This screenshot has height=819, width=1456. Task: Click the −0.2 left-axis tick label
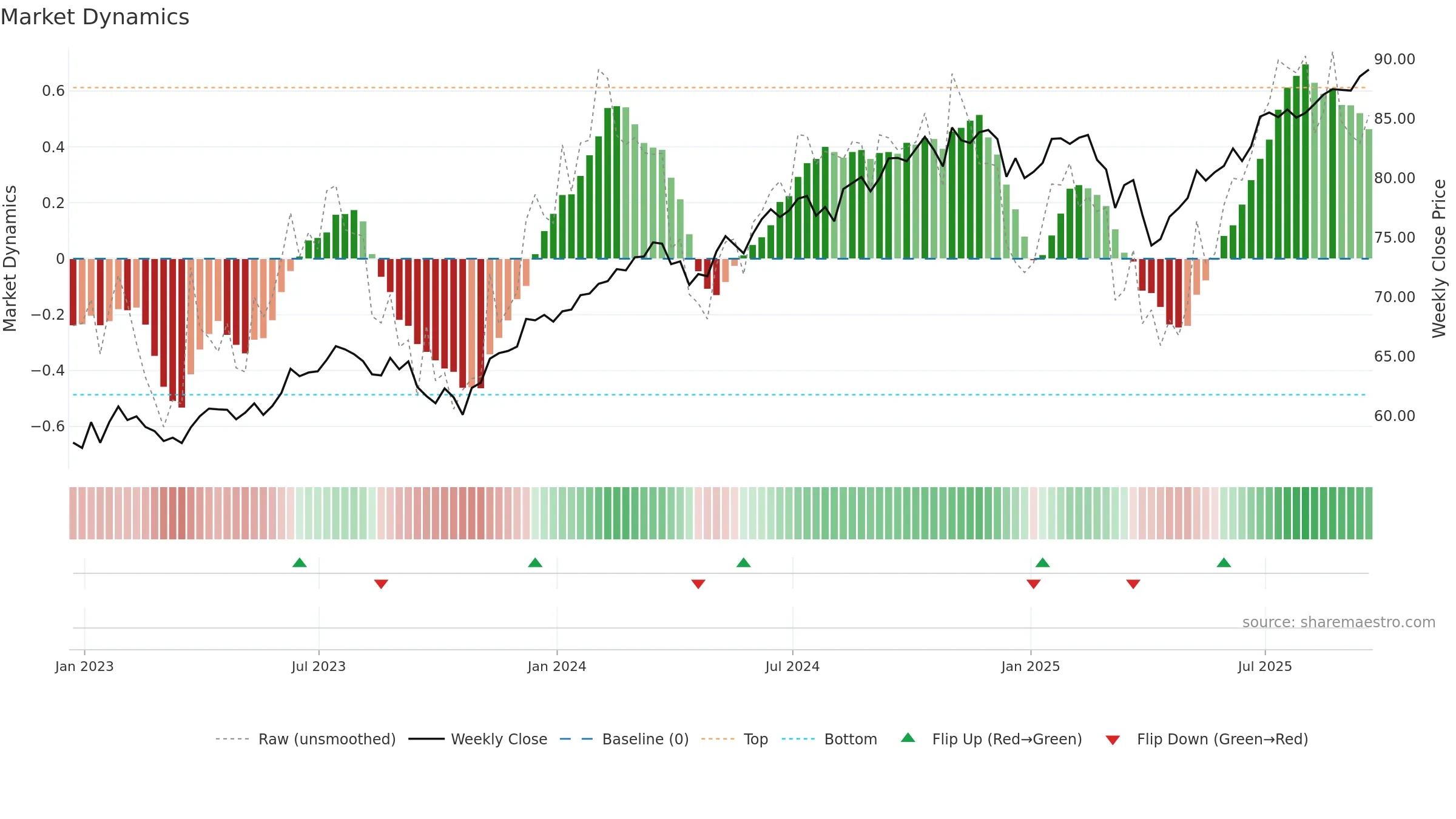click(48, 314)
